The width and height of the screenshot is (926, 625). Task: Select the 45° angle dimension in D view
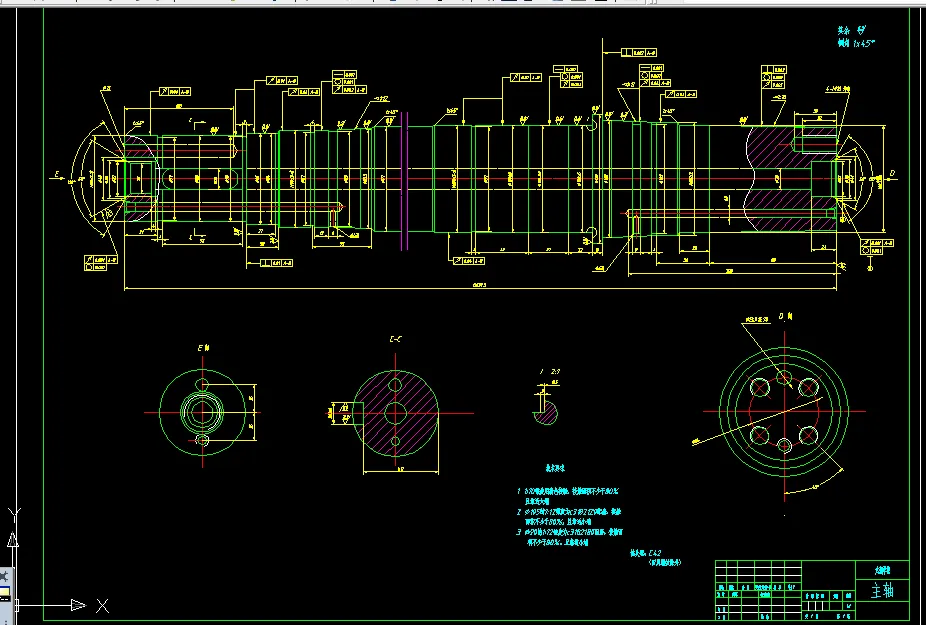coord(815,487)
